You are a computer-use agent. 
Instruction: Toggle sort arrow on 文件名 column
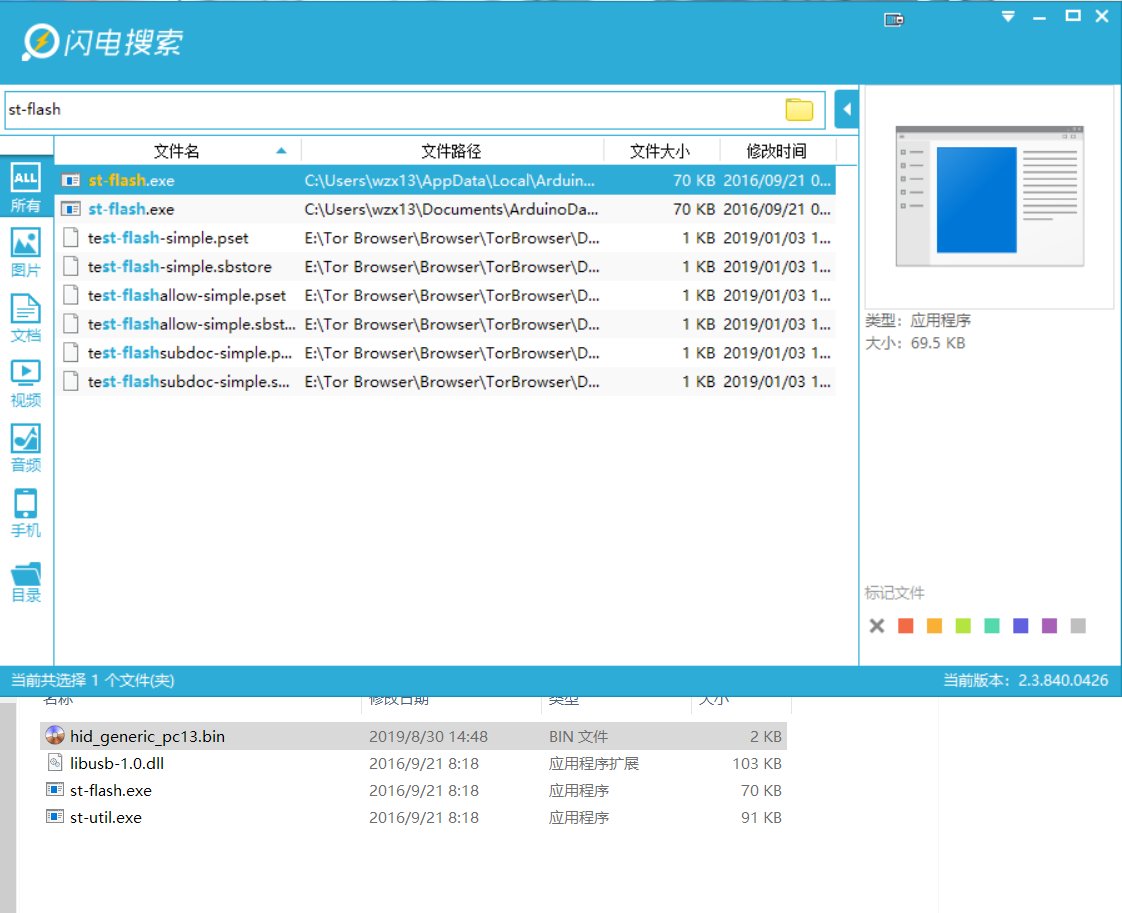click(x=282, y=150)
